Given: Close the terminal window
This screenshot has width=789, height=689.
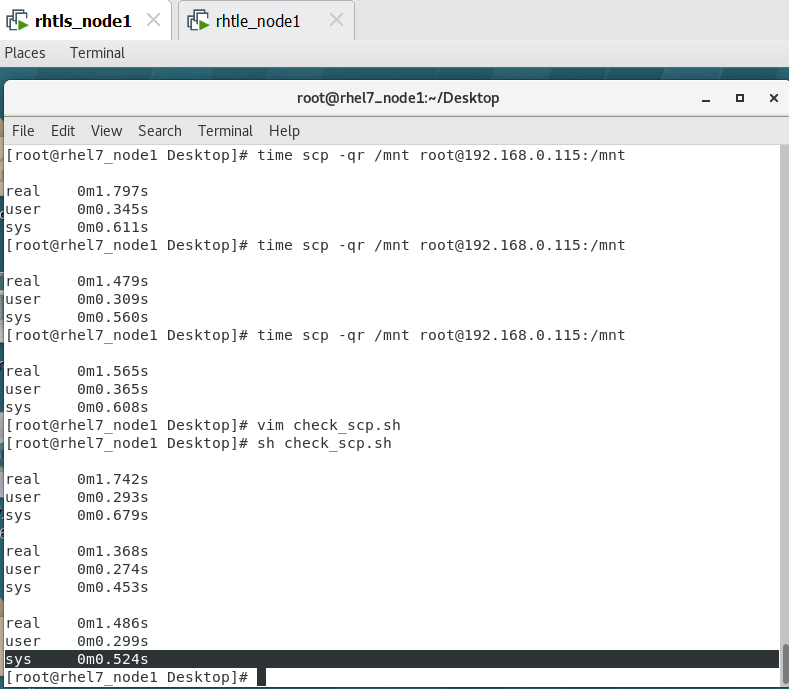Looking at the screenshot, I should [x=774, y=98].
